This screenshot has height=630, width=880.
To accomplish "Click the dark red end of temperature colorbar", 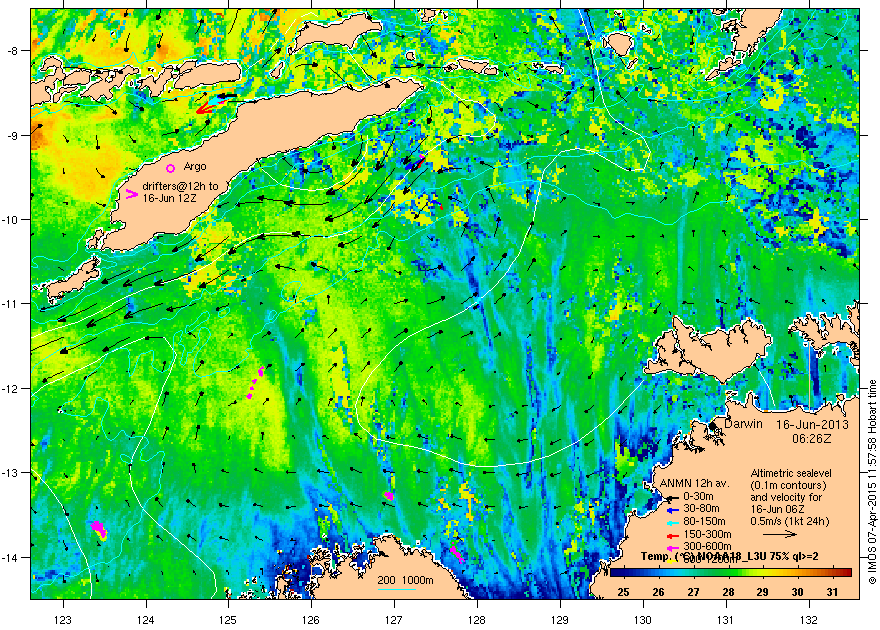I will 846,573.
